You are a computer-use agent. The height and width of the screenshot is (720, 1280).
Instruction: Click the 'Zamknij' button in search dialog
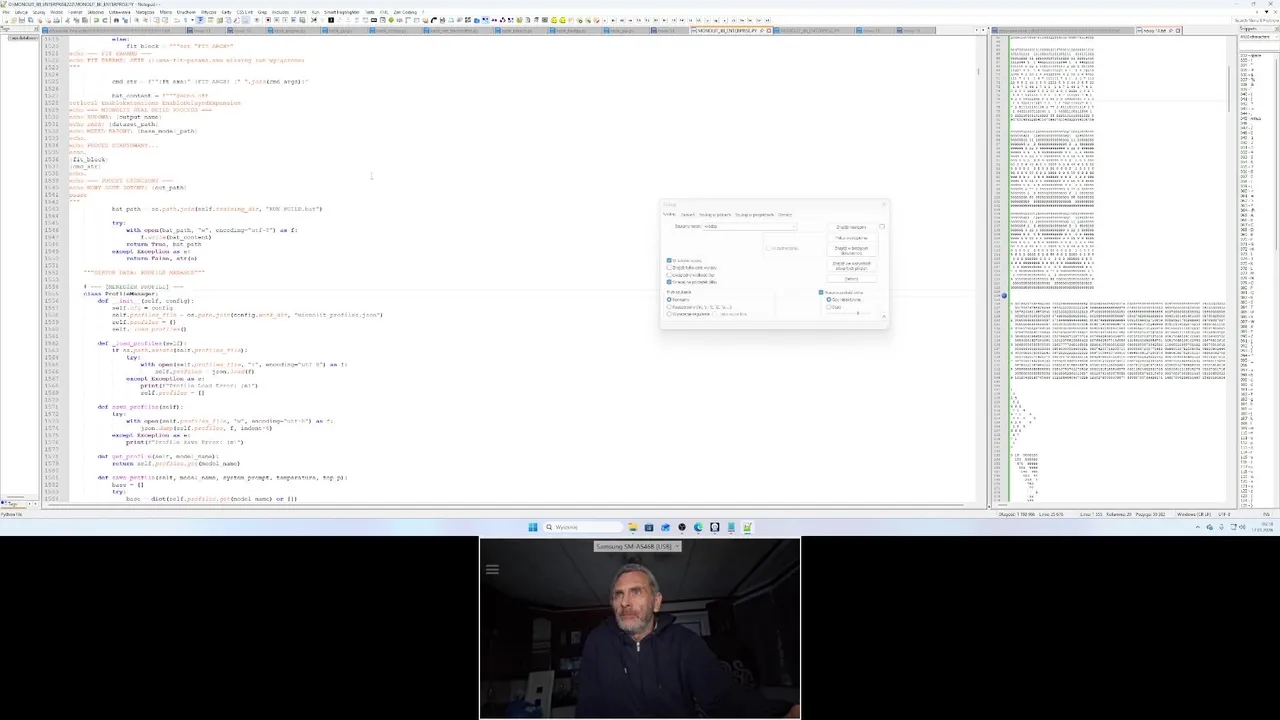pyautogui.click(x=851, y=279)
